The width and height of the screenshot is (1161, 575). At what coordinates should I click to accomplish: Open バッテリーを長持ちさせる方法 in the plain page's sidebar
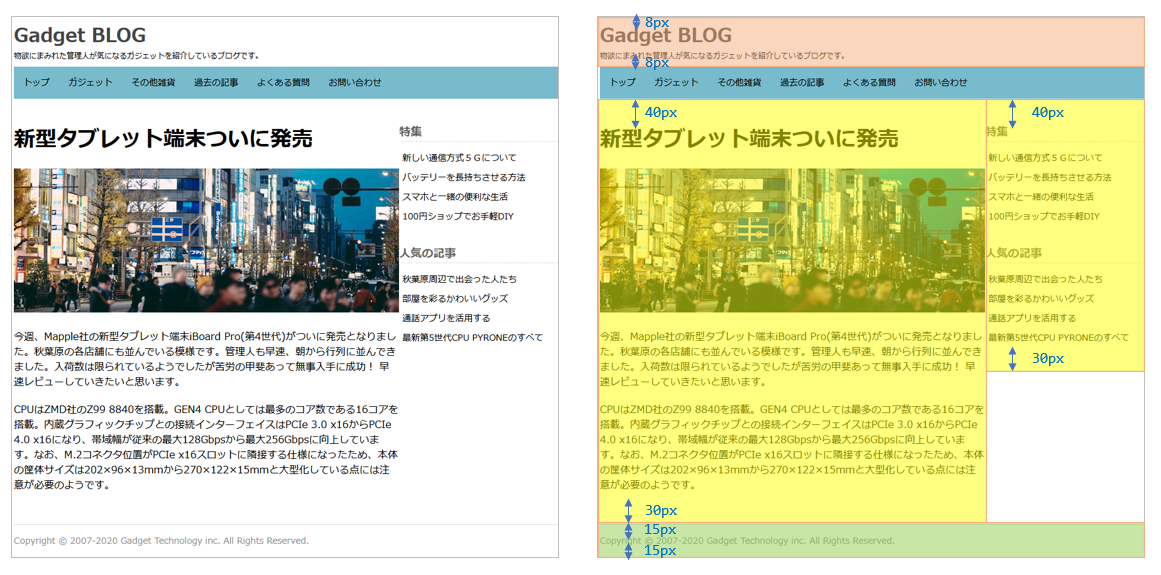click(464, 178)
